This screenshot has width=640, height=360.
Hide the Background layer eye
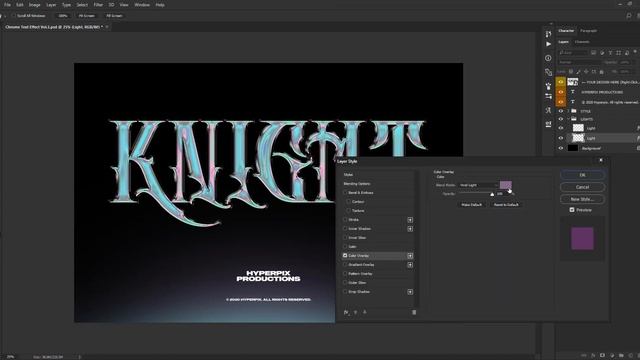[x=560, y=148]
